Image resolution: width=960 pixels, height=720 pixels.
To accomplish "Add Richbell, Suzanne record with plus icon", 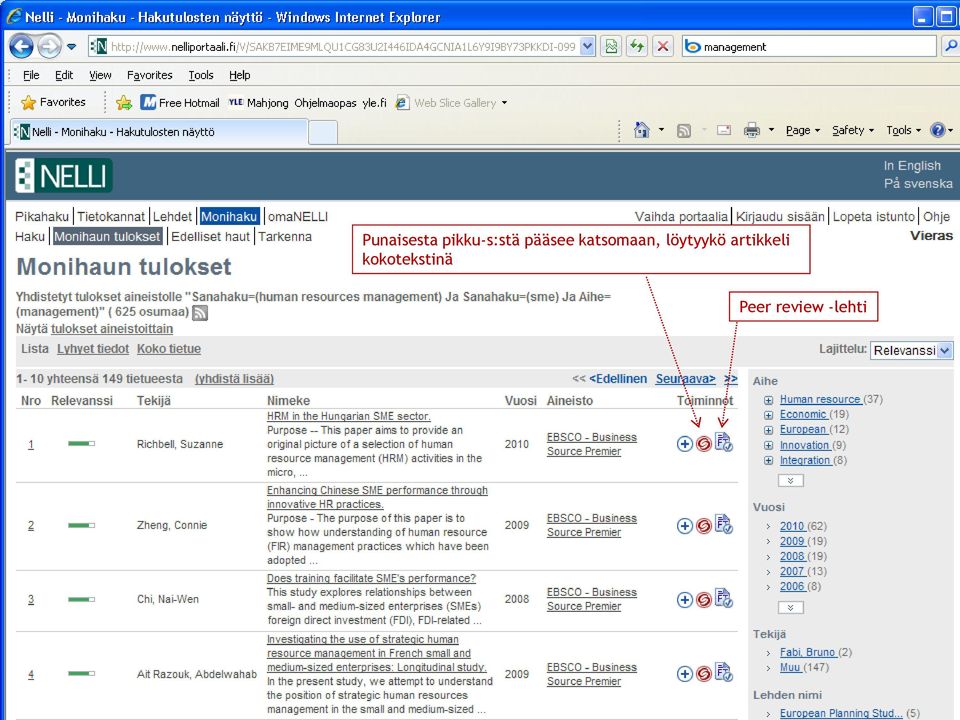I will (x=684, y=444).
